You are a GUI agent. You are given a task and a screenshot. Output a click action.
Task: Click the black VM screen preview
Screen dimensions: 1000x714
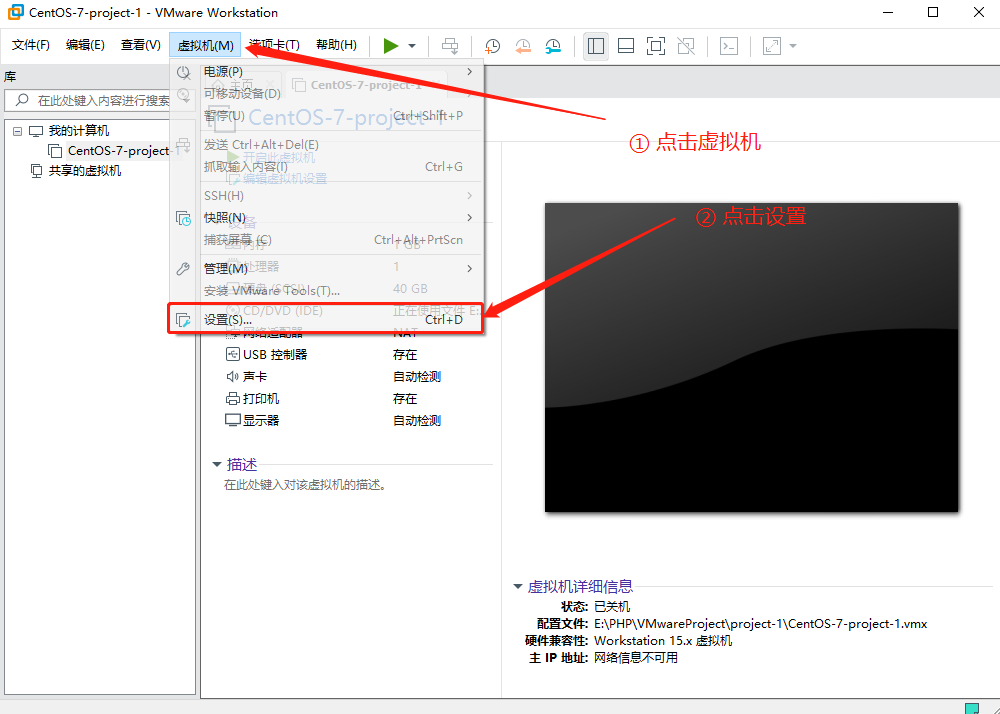(751, 357)
